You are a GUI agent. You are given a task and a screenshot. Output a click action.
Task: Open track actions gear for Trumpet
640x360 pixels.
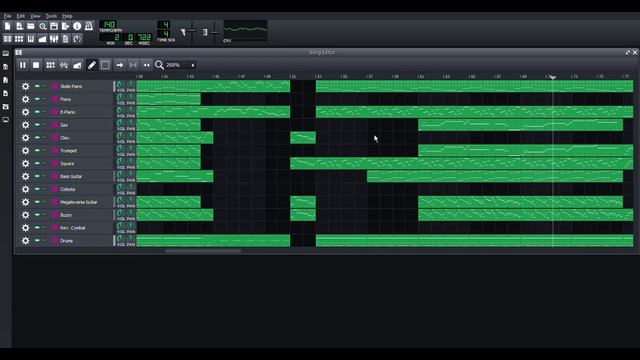25,151
